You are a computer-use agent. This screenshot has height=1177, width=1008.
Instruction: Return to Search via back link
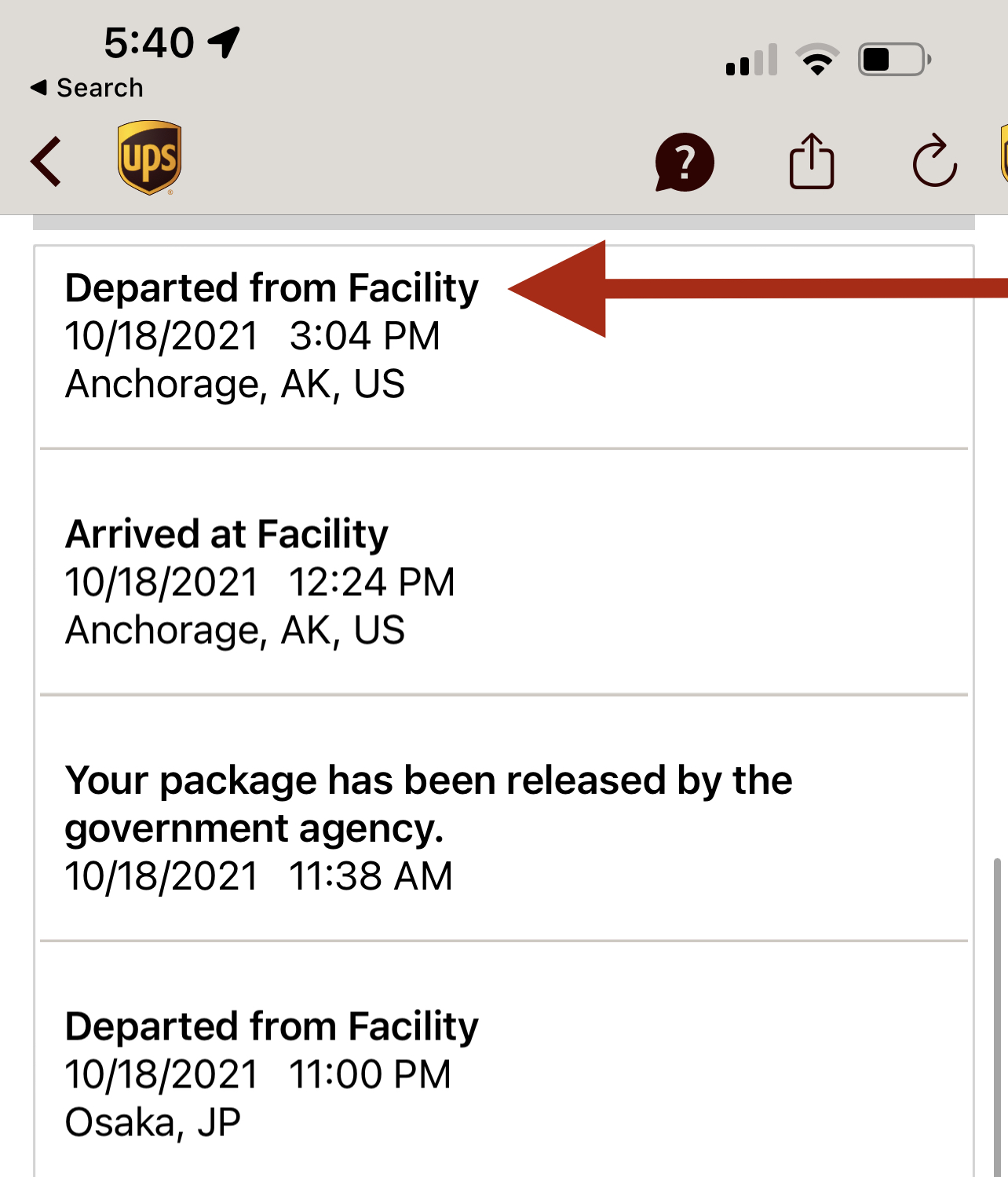[86, 88]
